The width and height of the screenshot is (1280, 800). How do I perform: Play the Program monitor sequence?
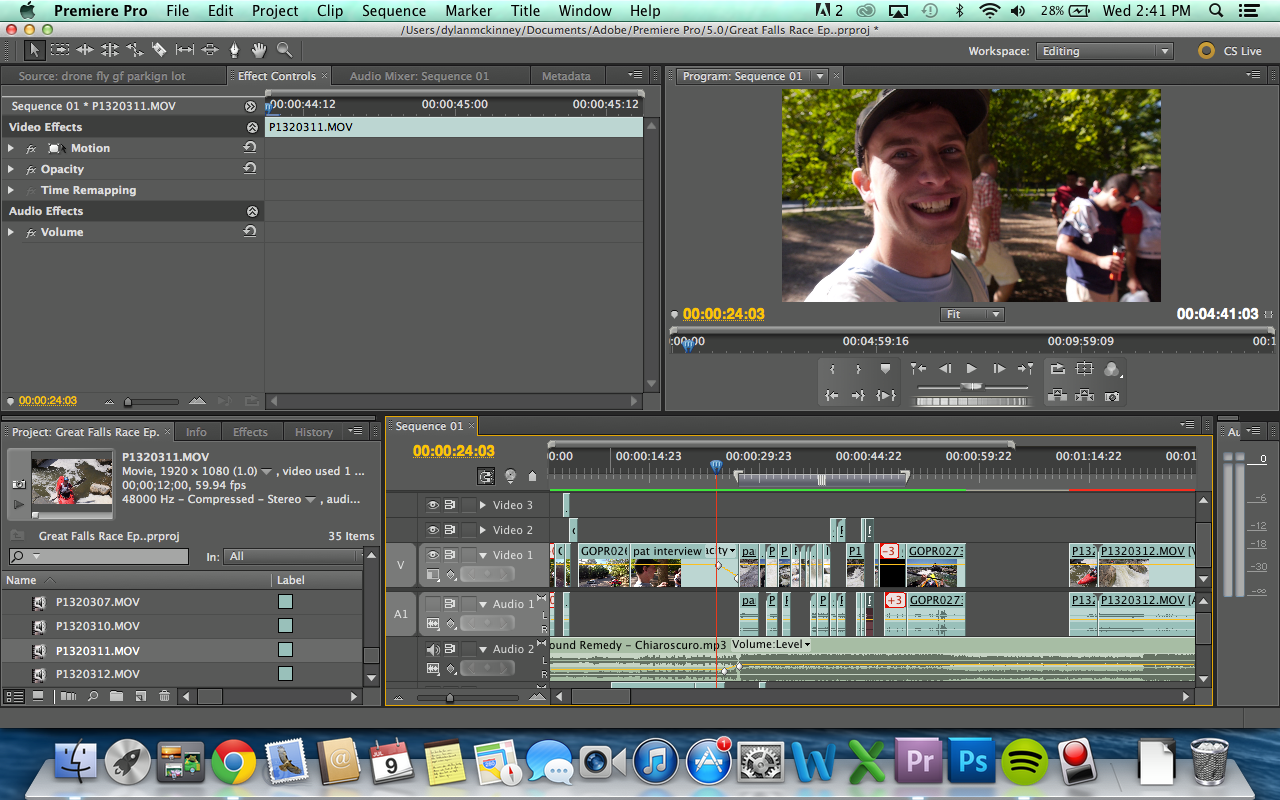click(x=971, y=369)
